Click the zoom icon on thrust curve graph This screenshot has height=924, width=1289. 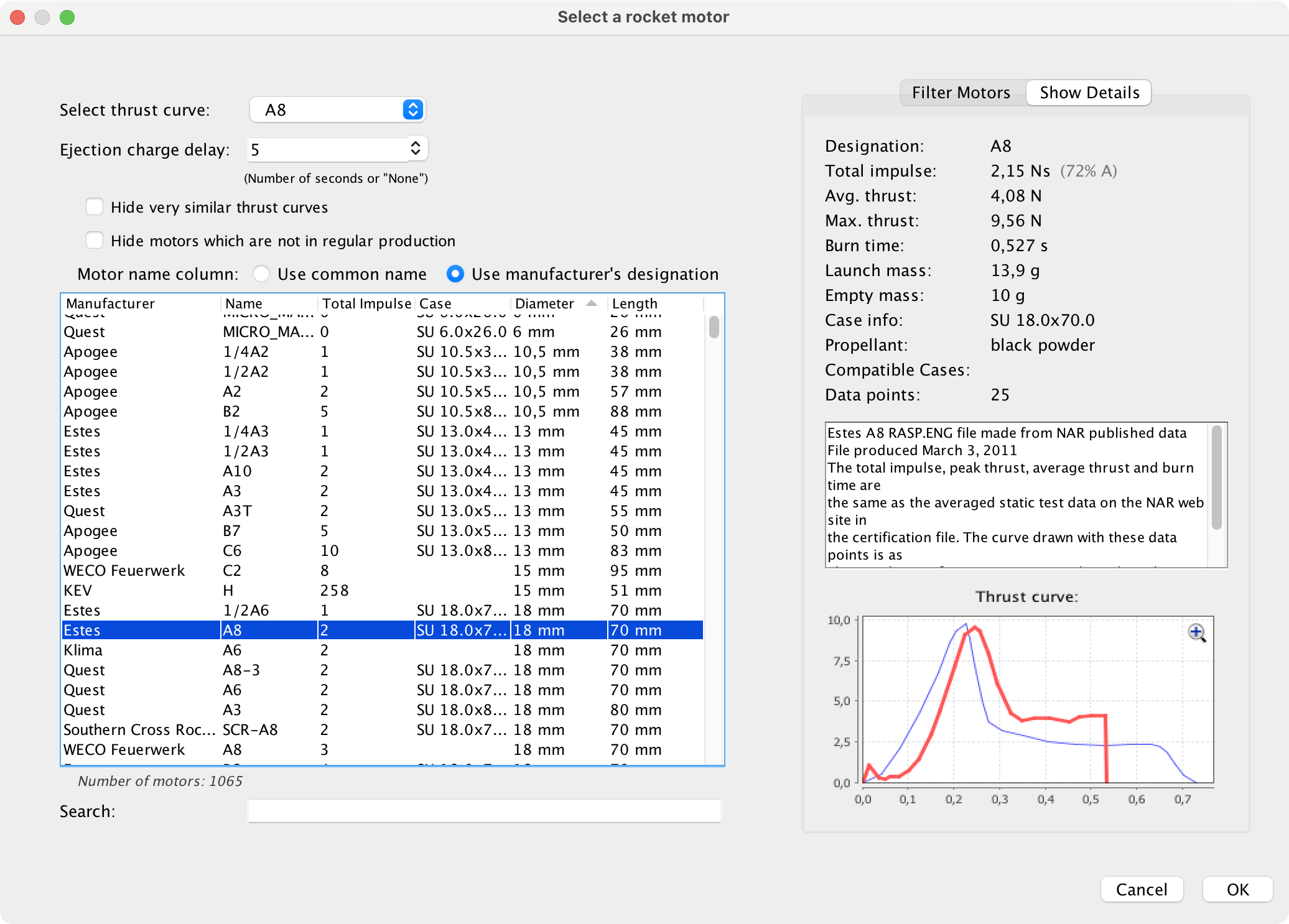(1196, 632)
